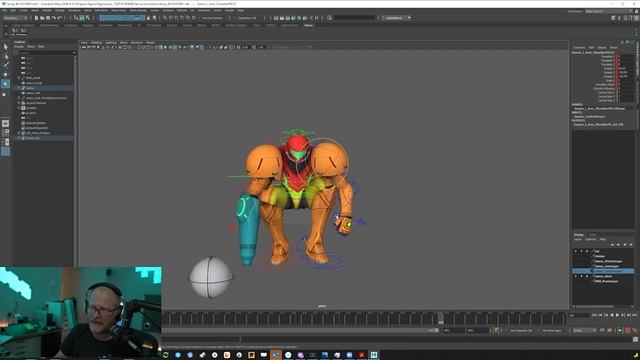Open the Outliner Display menu

point(19,47)
